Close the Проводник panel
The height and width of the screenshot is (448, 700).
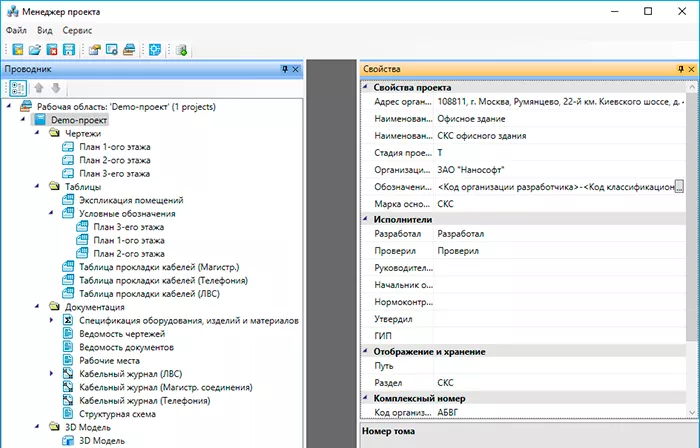click(296, 69)
